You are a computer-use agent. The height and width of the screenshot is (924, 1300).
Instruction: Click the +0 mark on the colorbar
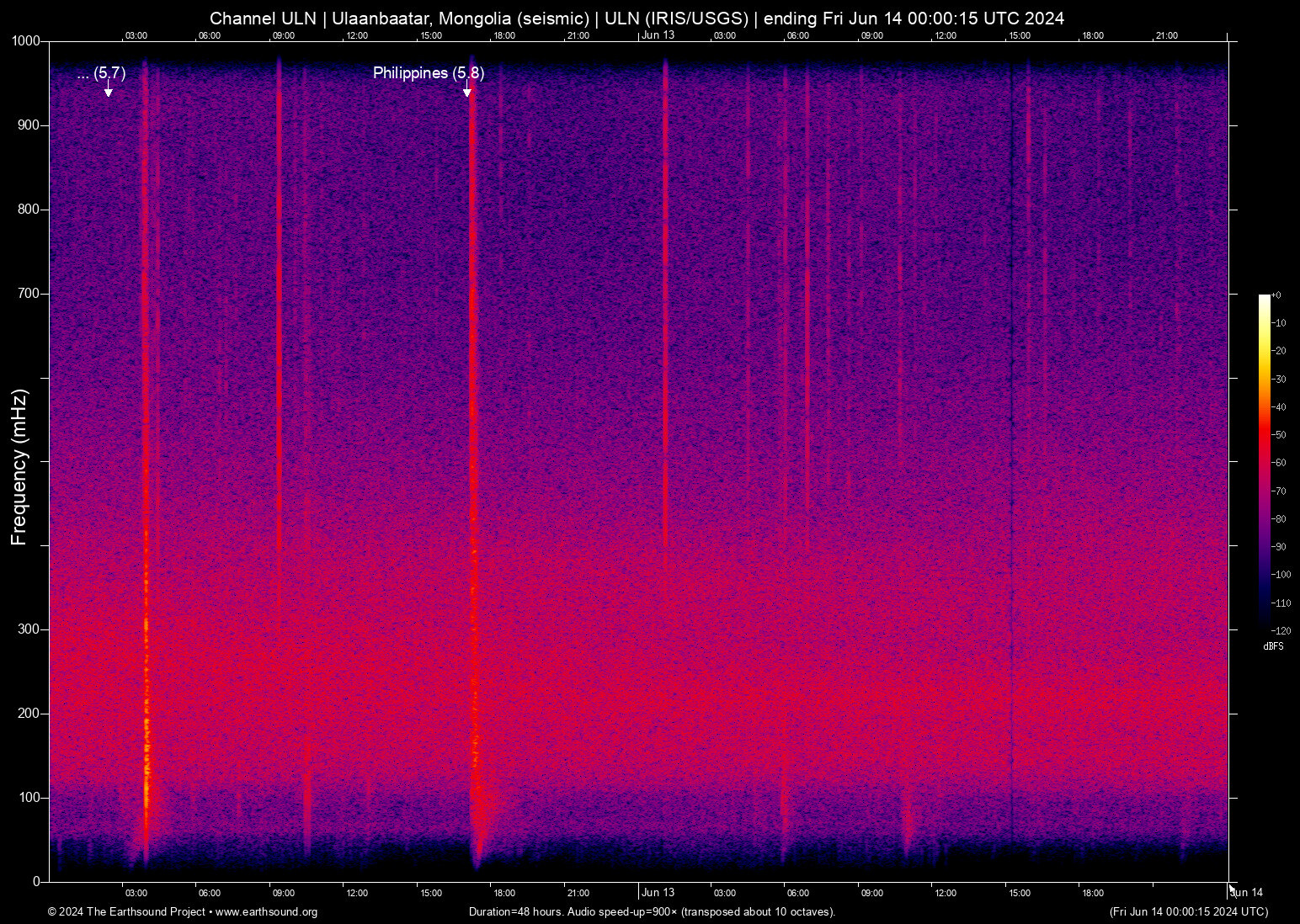1277,295
